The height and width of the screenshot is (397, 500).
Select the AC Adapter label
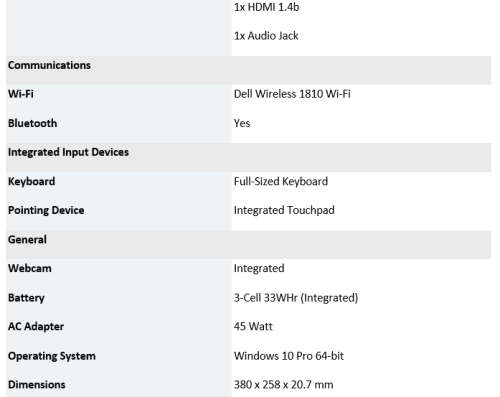tap(36, 326)
